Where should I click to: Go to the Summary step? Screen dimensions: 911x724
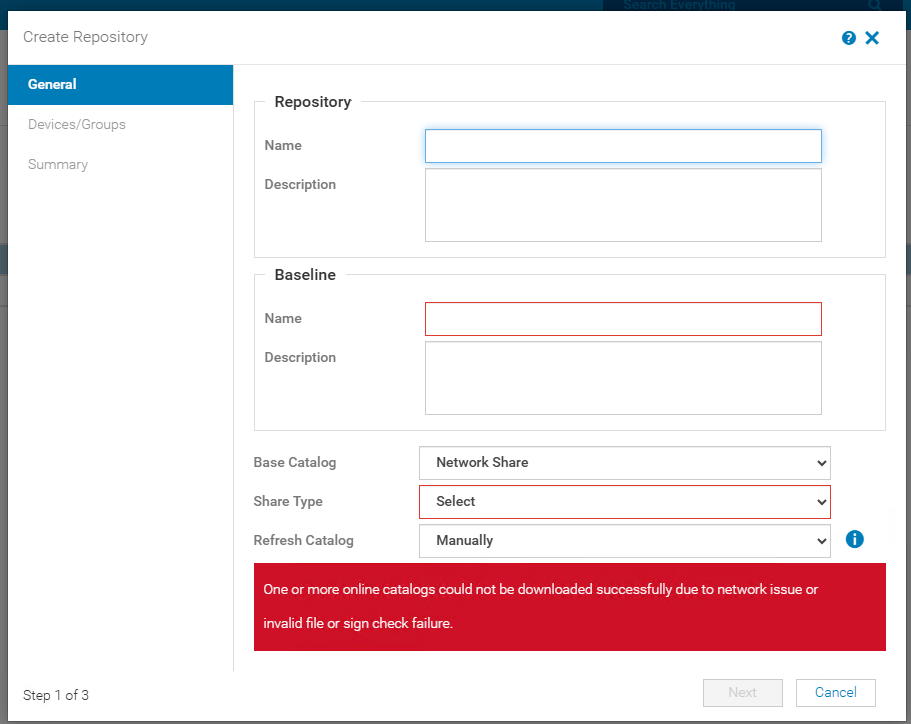(x=58, y=165)
